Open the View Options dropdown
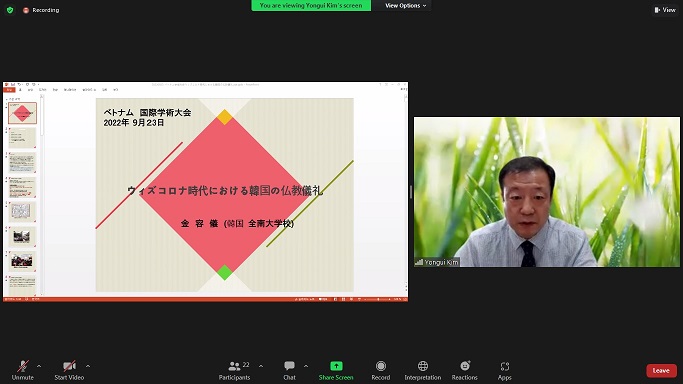The height and width of the screenshot is (384, 683). [x=405, y=6]
